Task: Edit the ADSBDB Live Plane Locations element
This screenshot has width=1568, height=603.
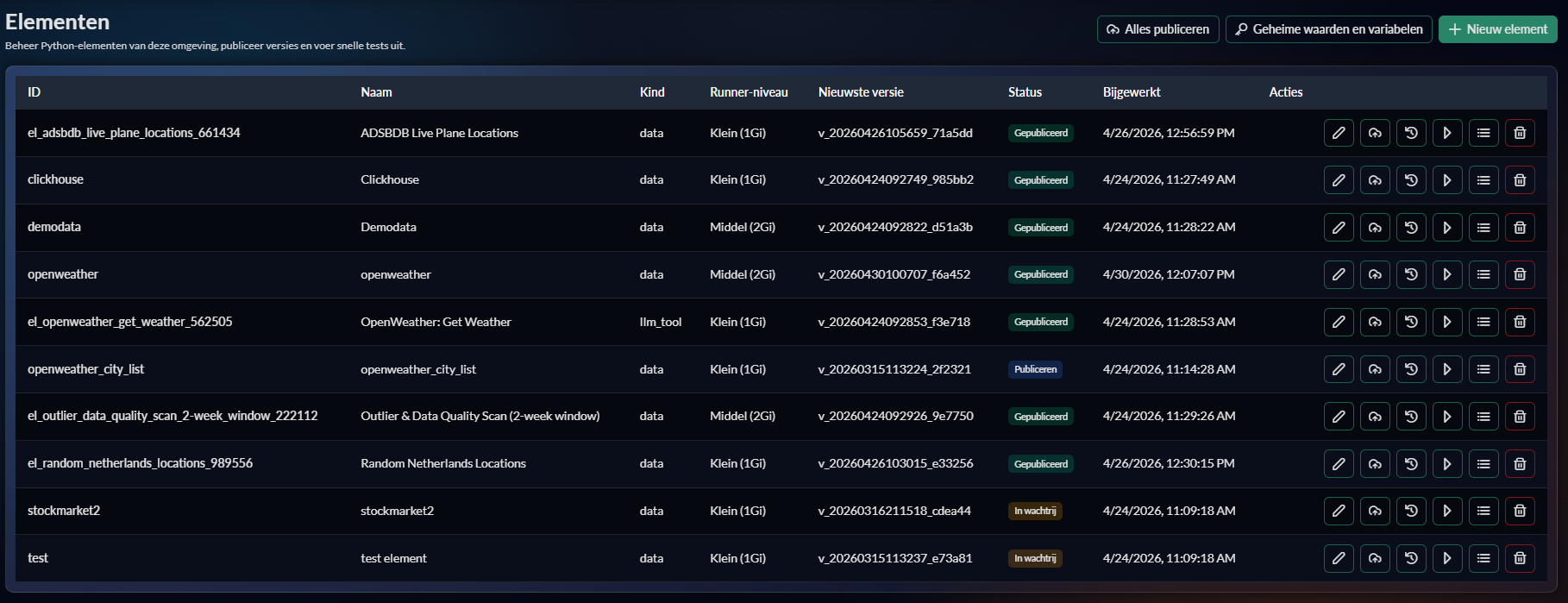Action: click(1339, 133)
